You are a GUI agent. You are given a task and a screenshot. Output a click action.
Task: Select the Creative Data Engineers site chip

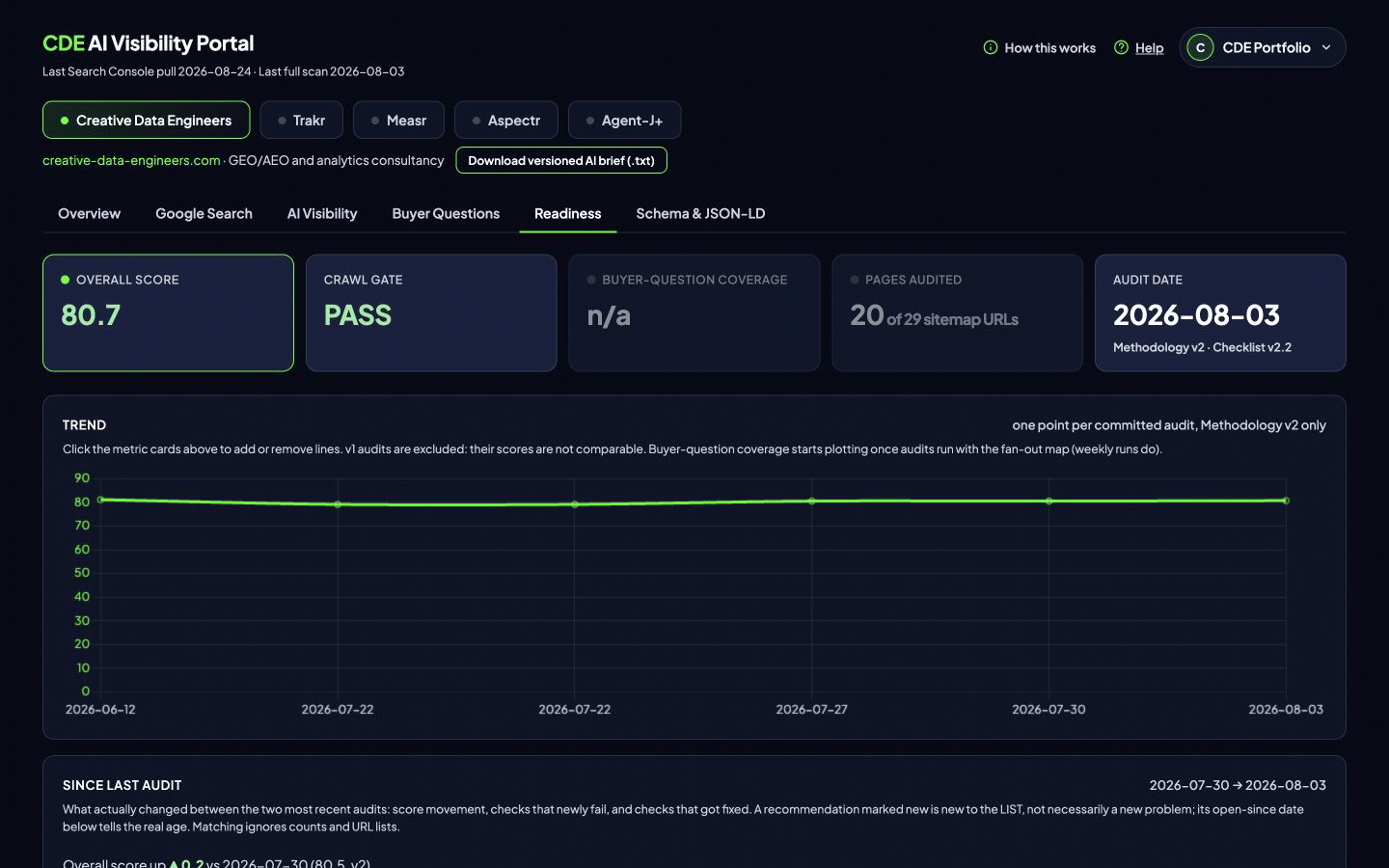146,121
